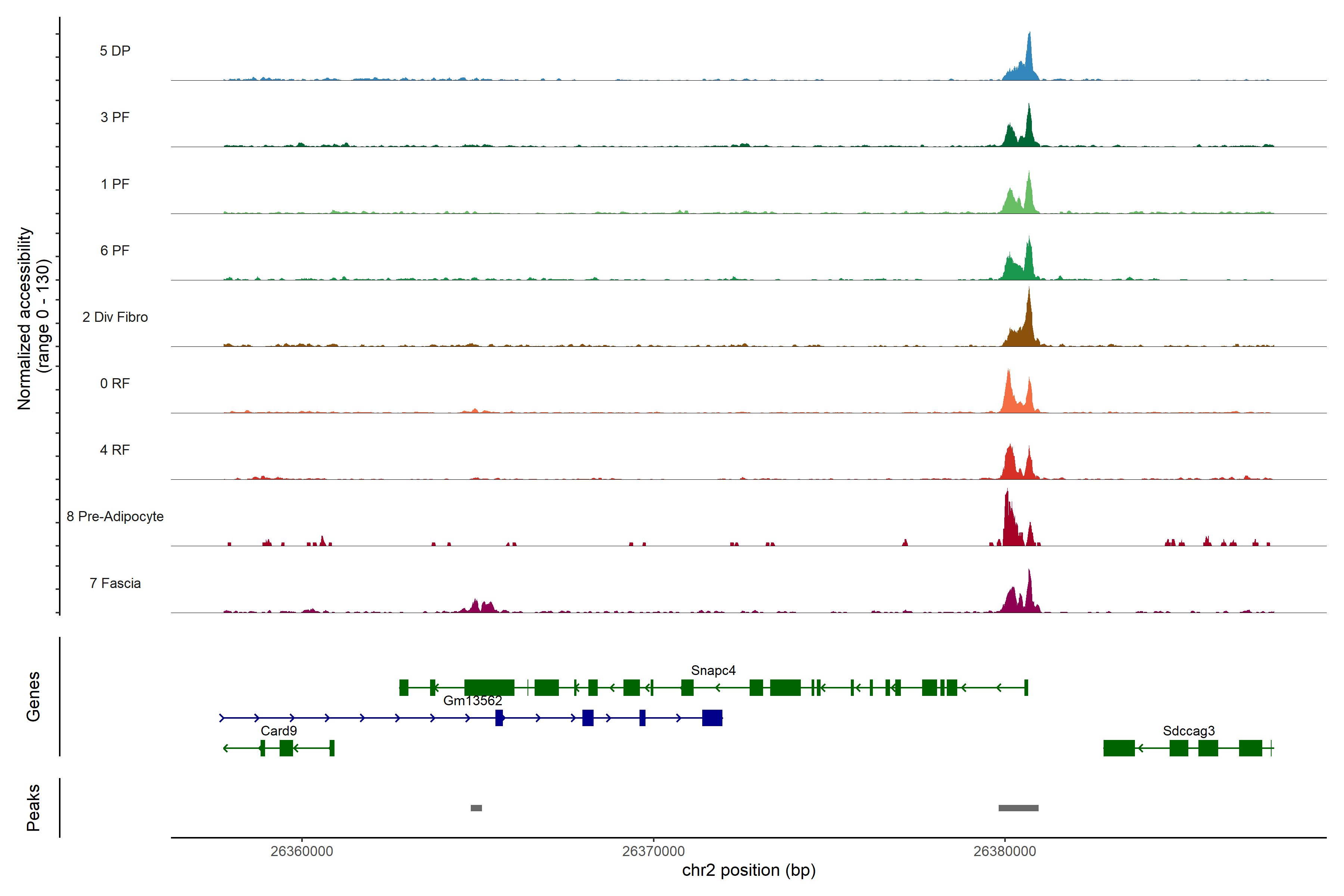This screenshot has width=1344, height=896.
Task: Click the 8 Pre-Adipocyte track label
Action: click(x=115, y=517)
